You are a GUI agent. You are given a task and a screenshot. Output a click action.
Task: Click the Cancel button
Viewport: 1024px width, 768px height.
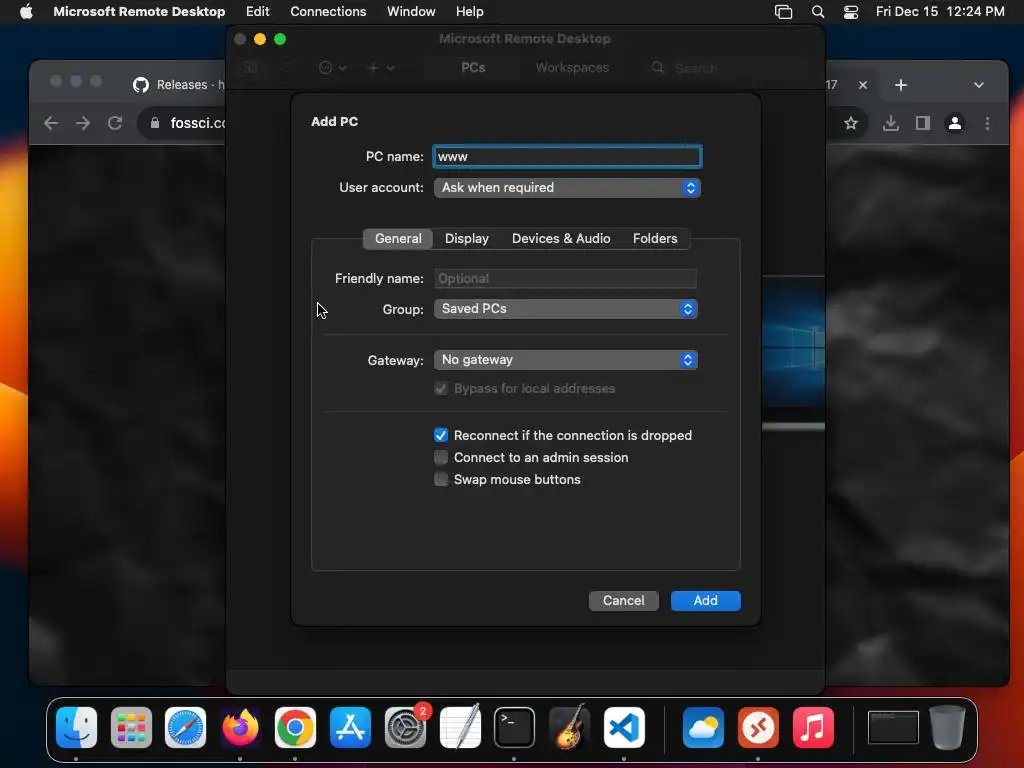624,601
